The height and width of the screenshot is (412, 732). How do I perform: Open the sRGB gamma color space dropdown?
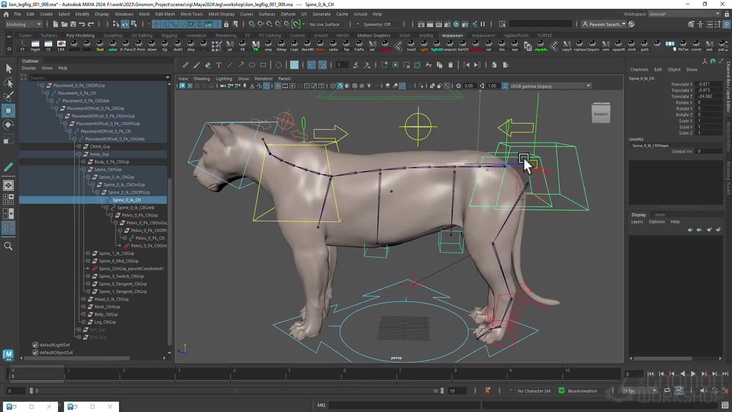(548, 86)
